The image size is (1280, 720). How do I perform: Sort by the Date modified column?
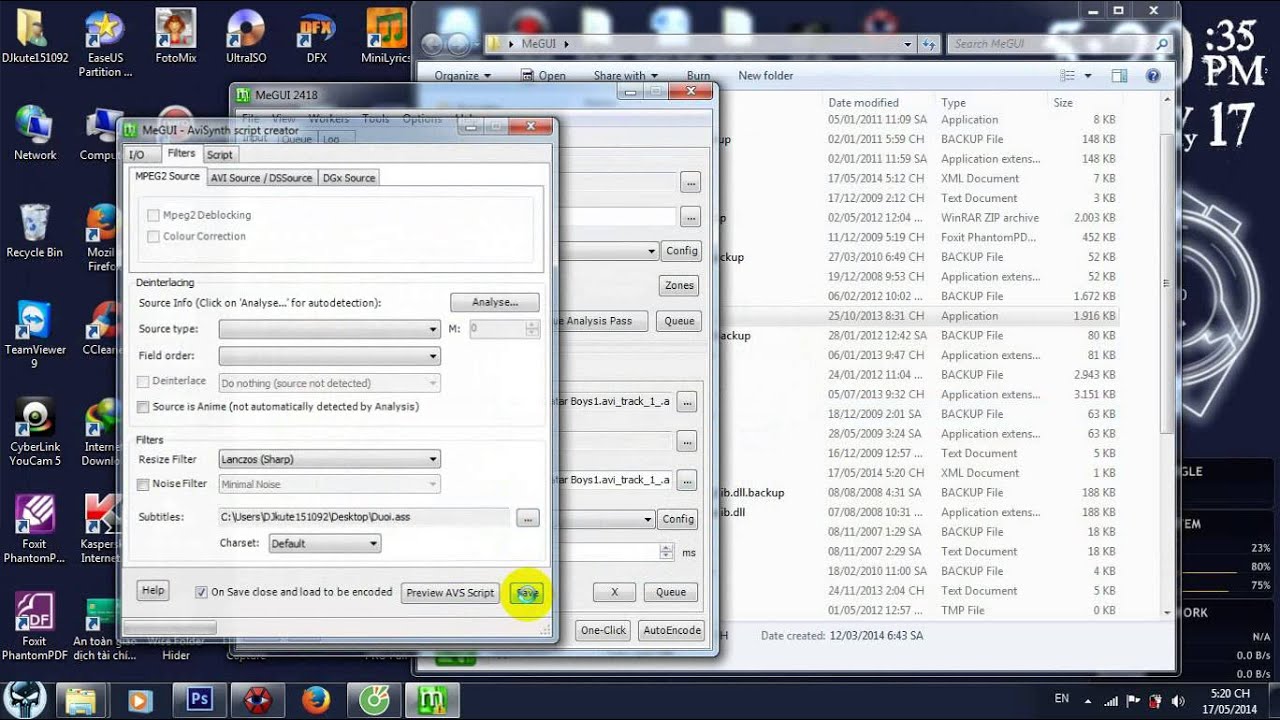(x=863, y=103)
